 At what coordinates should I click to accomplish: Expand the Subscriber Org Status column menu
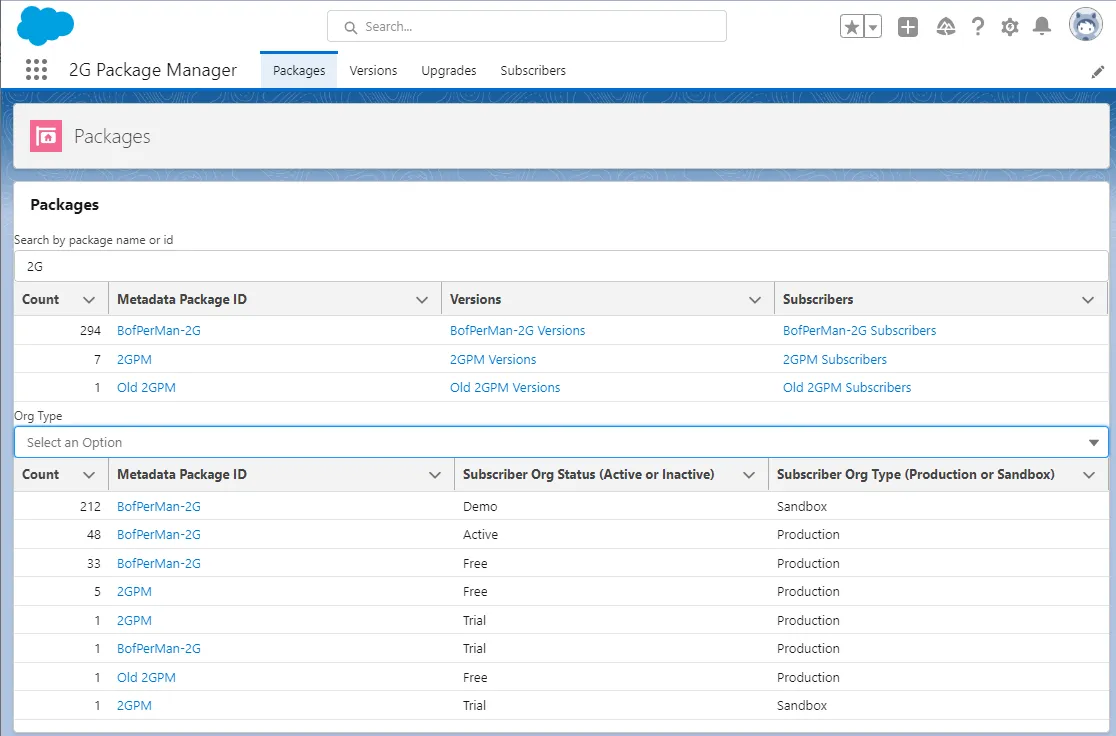coord(749,475)
